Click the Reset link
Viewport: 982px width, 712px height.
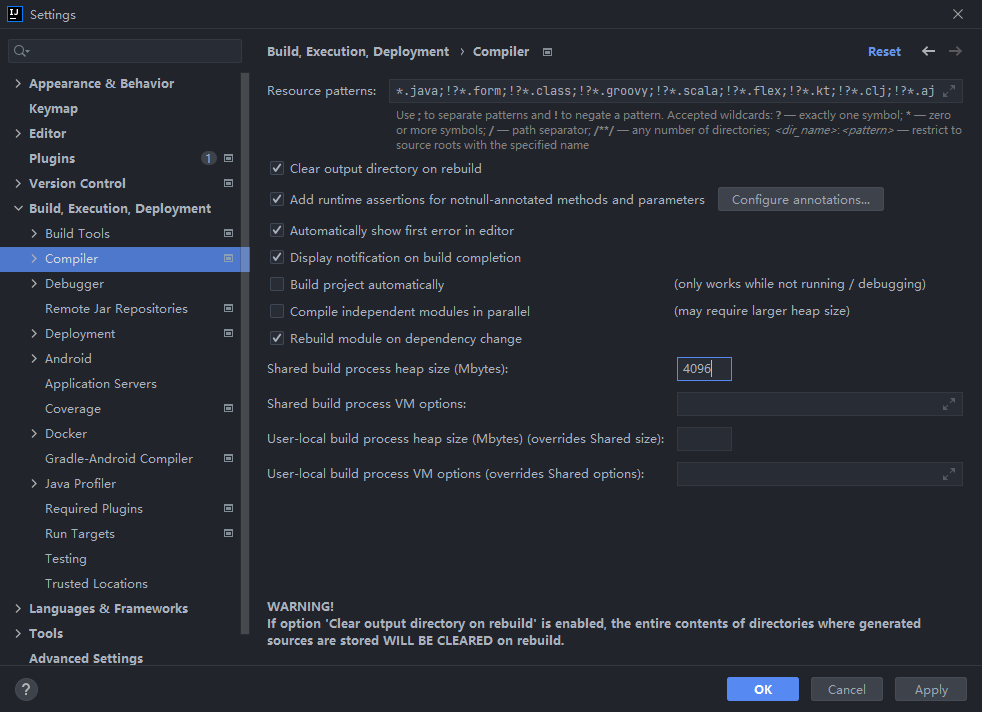click(884, 51)
